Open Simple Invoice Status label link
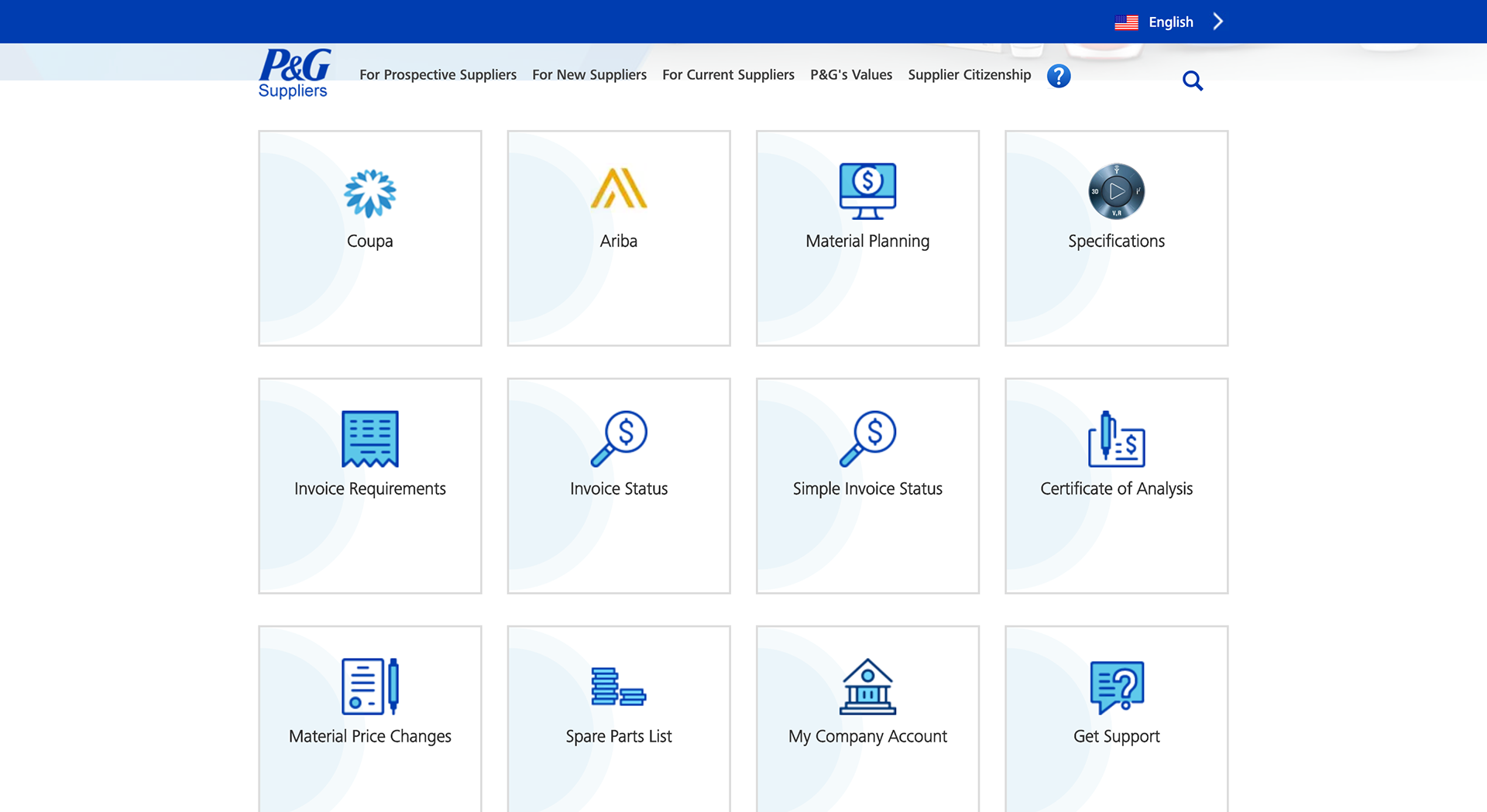The width and height of the screenshot is (1487, 812). tap(867, 488)
